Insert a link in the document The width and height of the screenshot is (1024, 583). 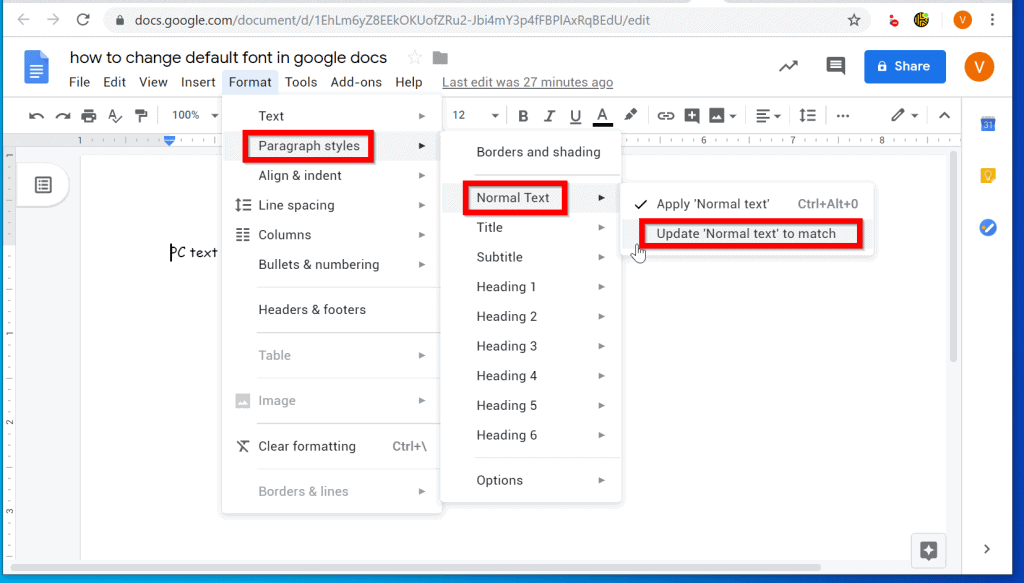coord(665,115)
